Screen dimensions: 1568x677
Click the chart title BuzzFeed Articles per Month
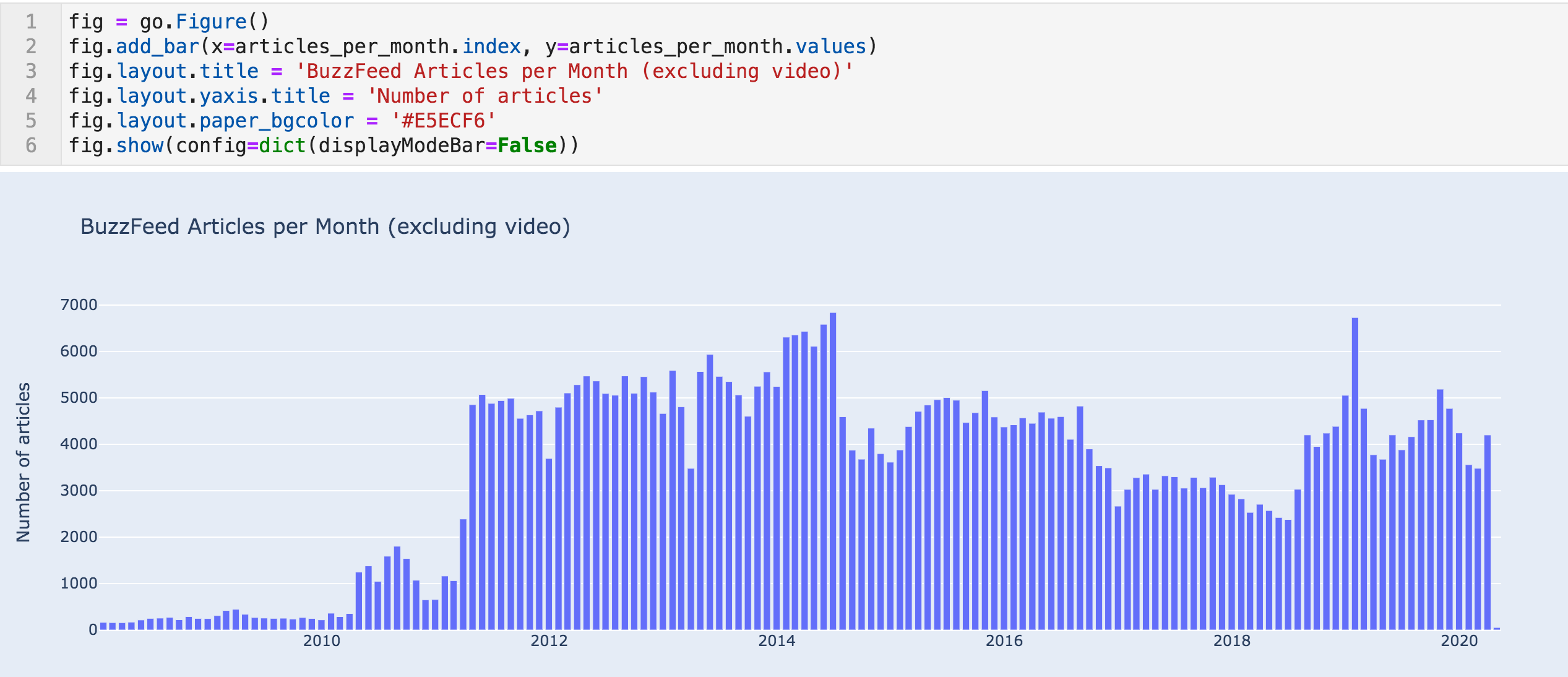[x=325, y=227]
